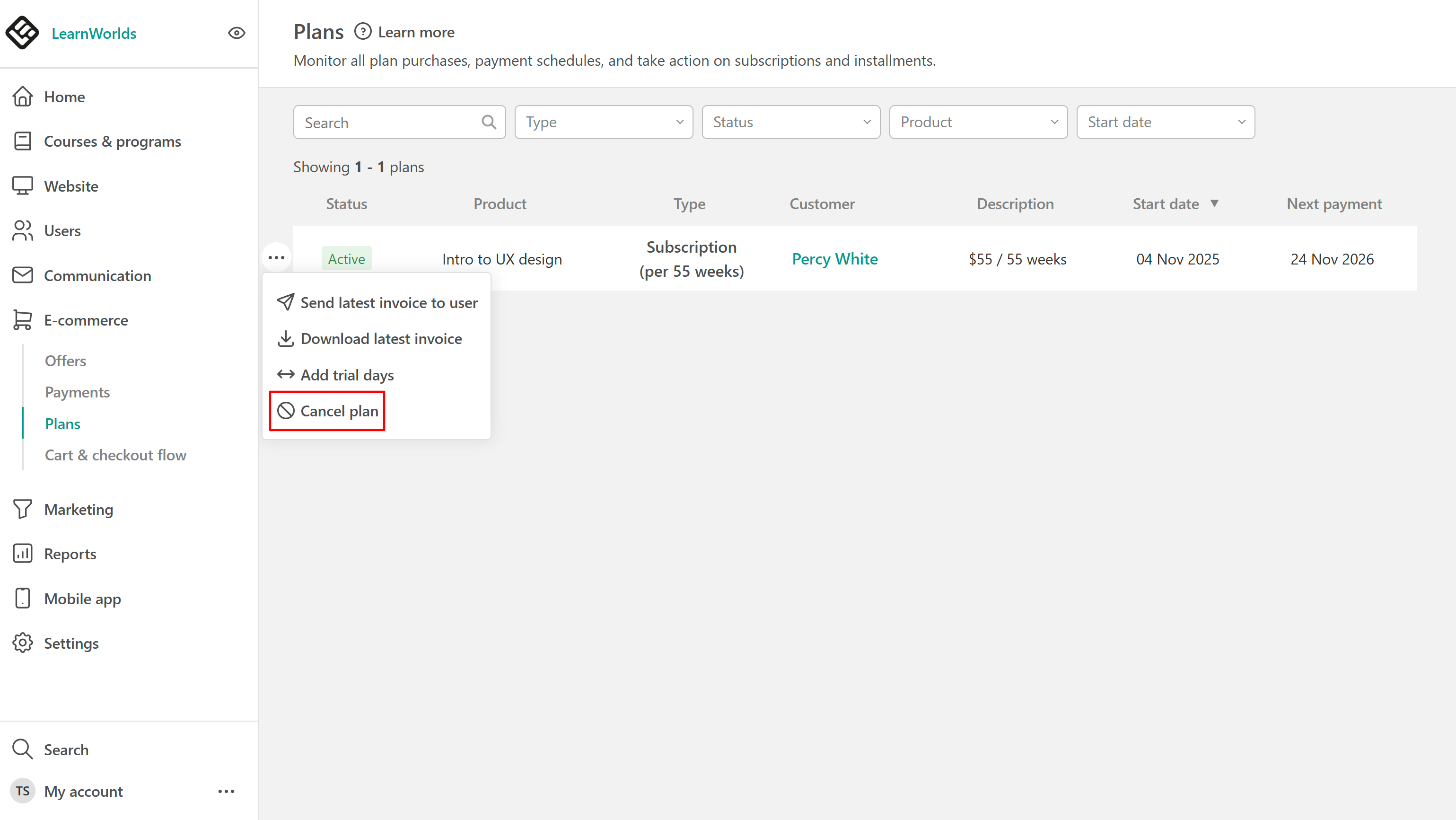1456x820 pixels.
Task: Open the Start date filter dropdown
Action: tap(1165, 122)
